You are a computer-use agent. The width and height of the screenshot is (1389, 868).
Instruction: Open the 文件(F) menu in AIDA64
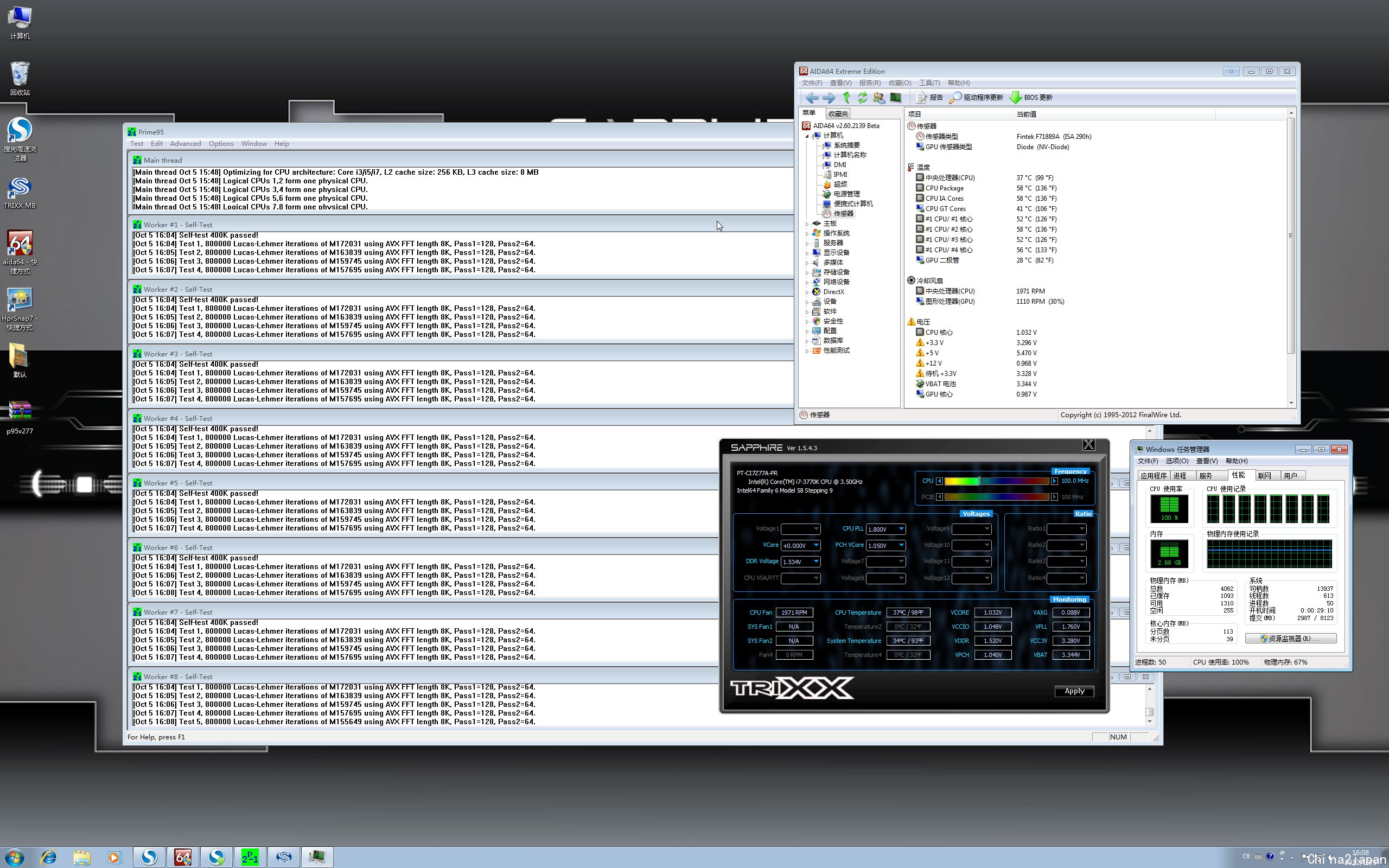[812, 83]
